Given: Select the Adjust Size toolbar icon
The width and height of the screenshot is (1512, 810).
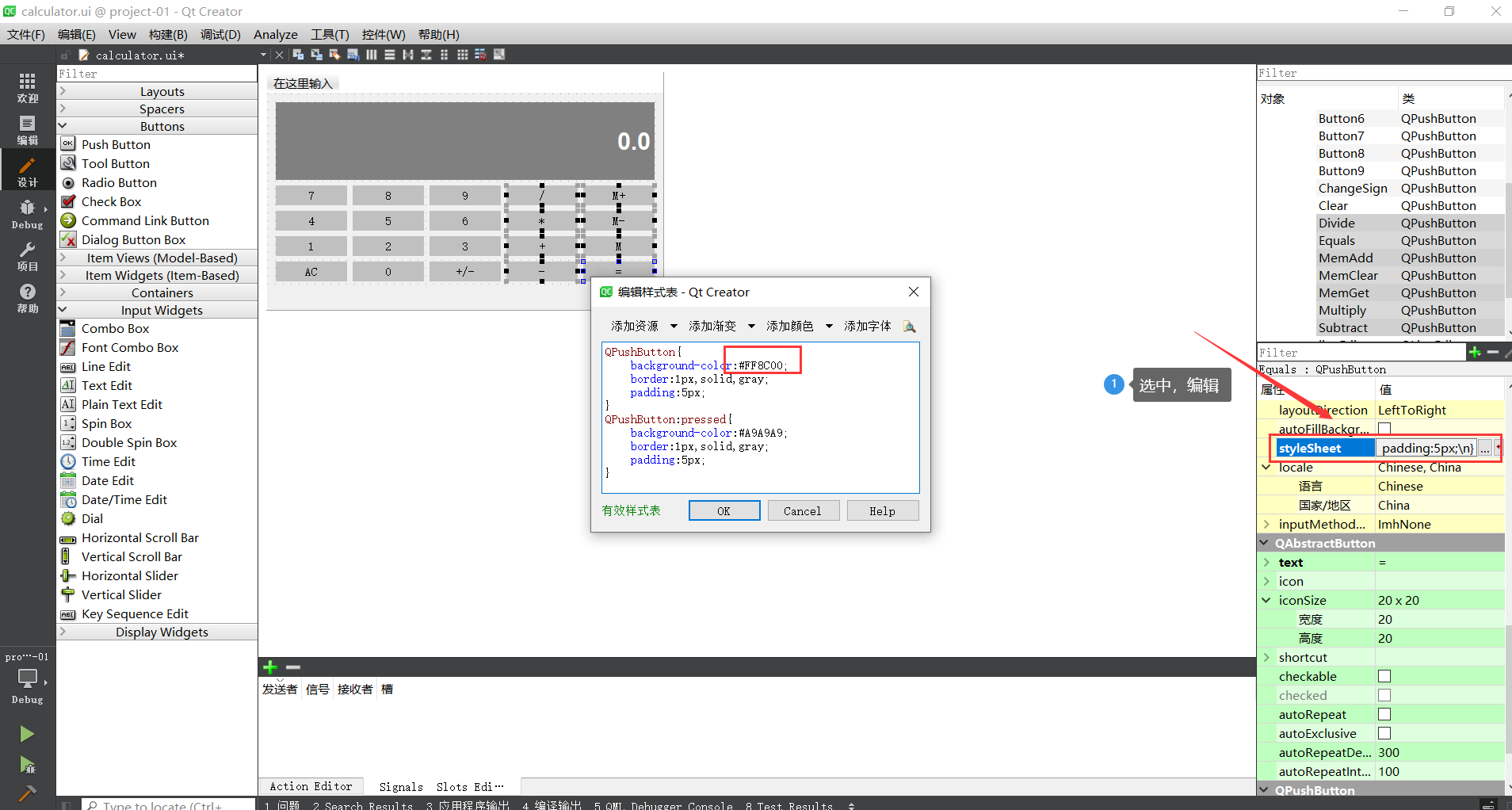Looking at the screenshot, I should pyautogui.click(x=499, y=54).
